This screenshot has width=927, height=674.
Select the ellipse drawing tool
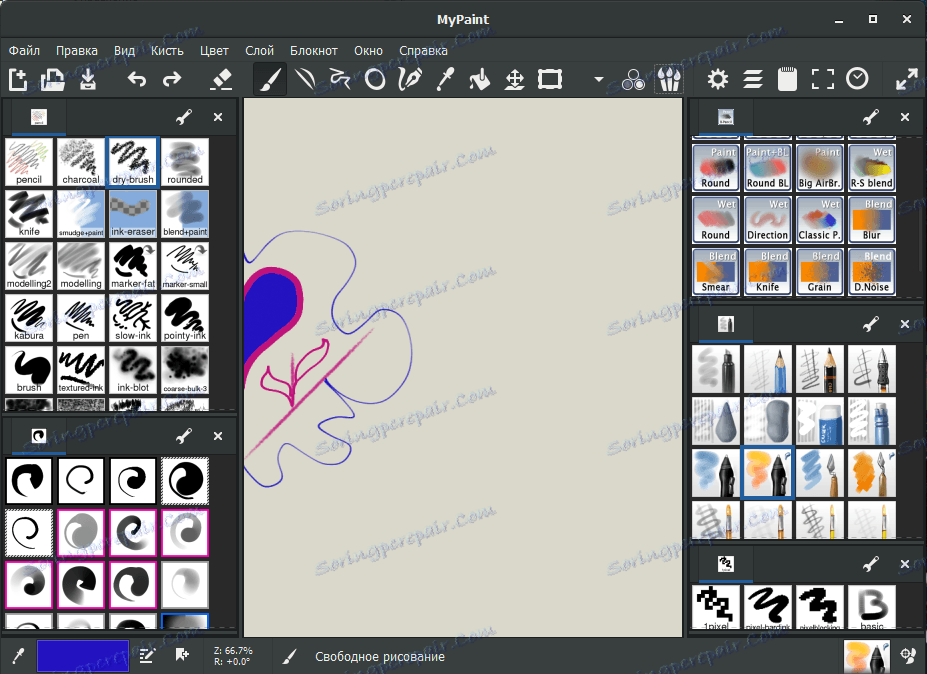(375, 79)
